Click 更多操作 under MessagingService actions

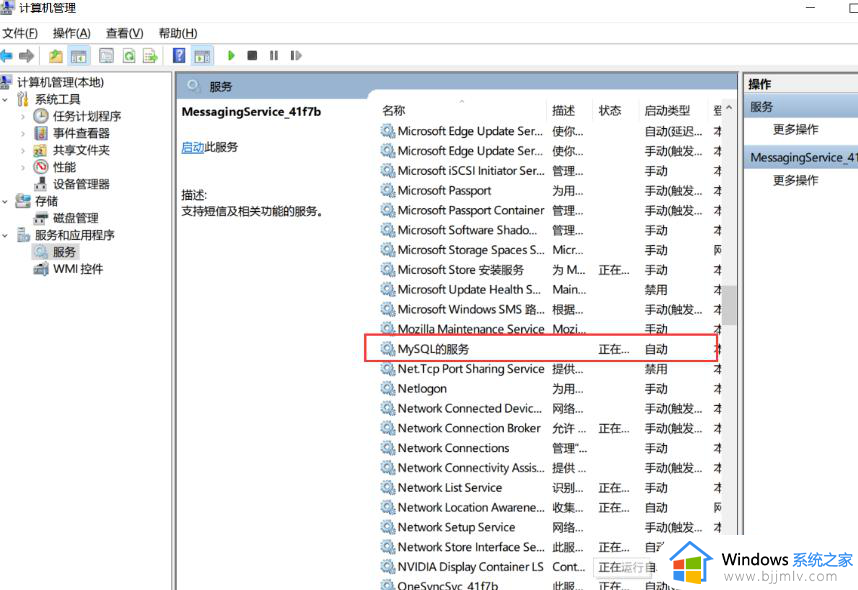[796, 181]
